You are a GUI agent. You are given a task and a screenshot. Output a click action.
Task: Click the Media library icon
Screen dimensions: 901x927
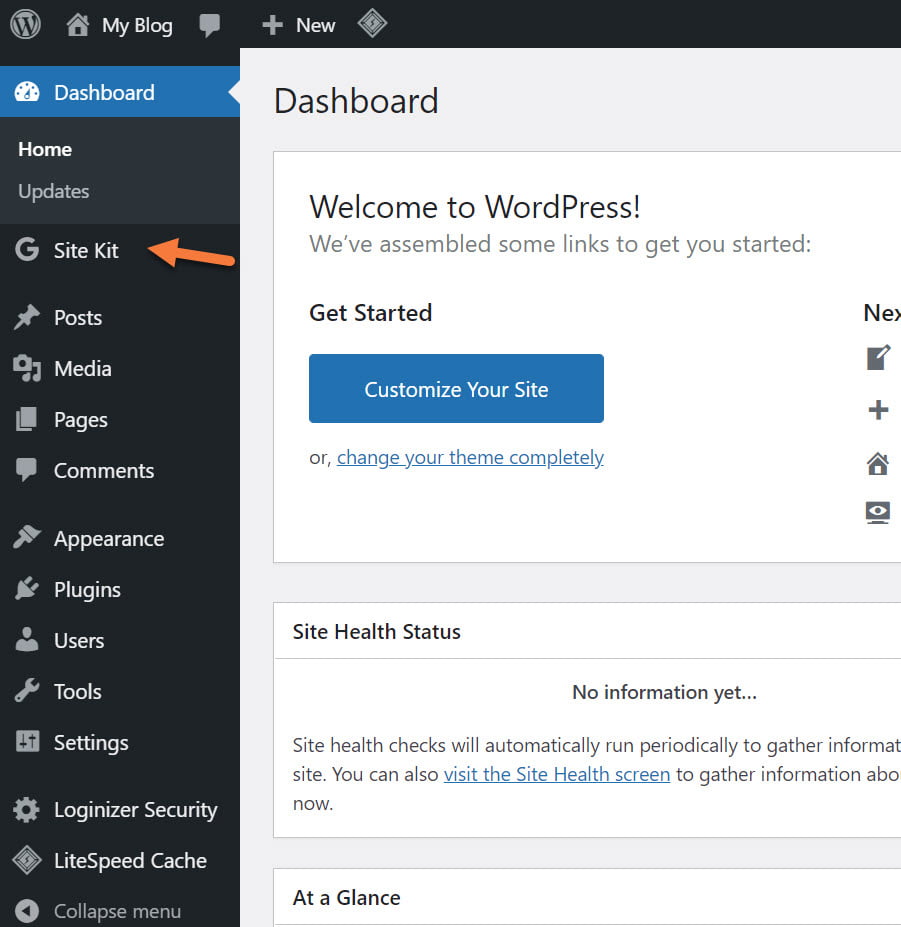point(27,369)
